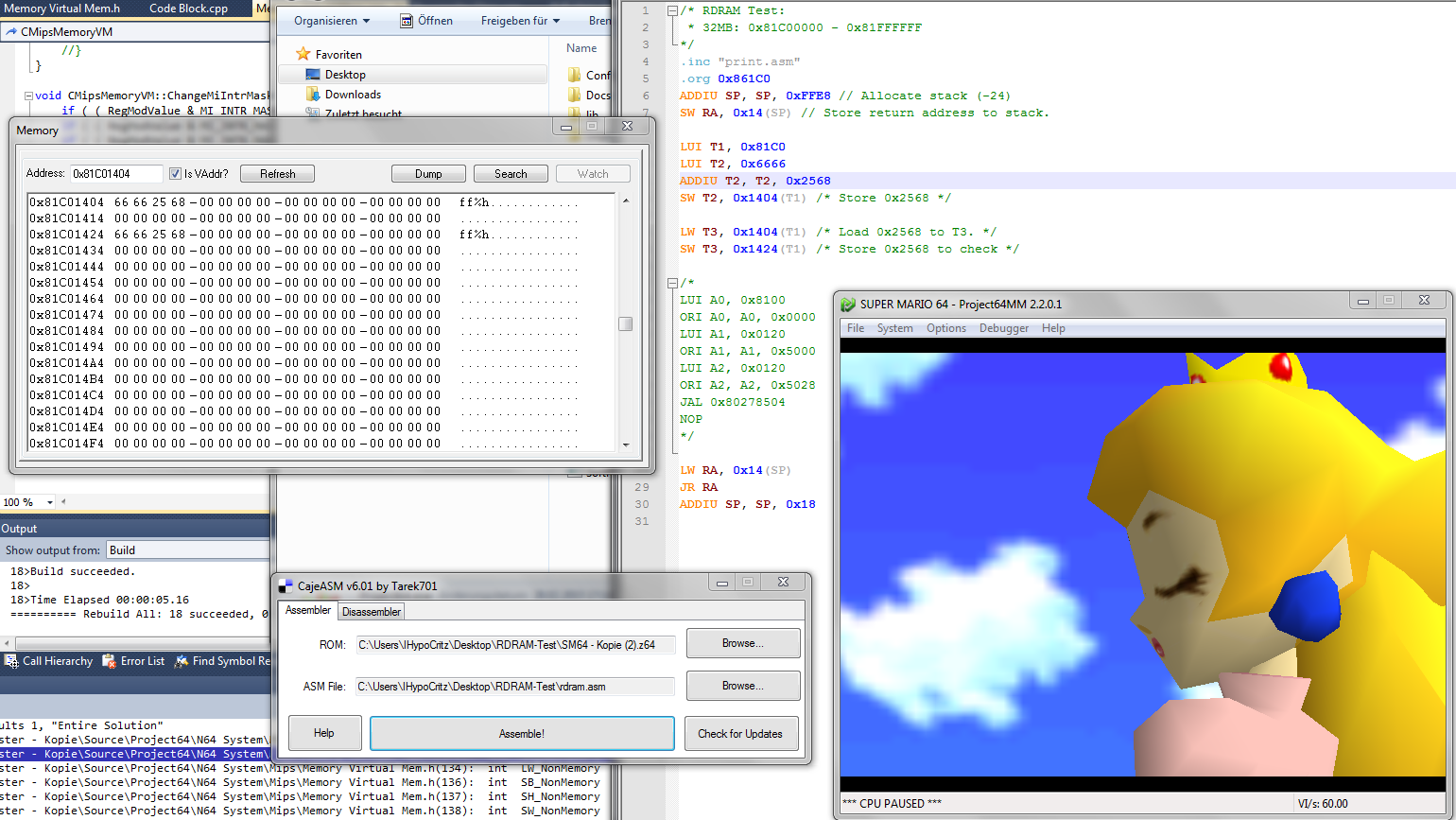The height and width of the screenshot is (820, 1456).
Task: Switch to the Code Block.cpp tab
Action: (189, 9)
